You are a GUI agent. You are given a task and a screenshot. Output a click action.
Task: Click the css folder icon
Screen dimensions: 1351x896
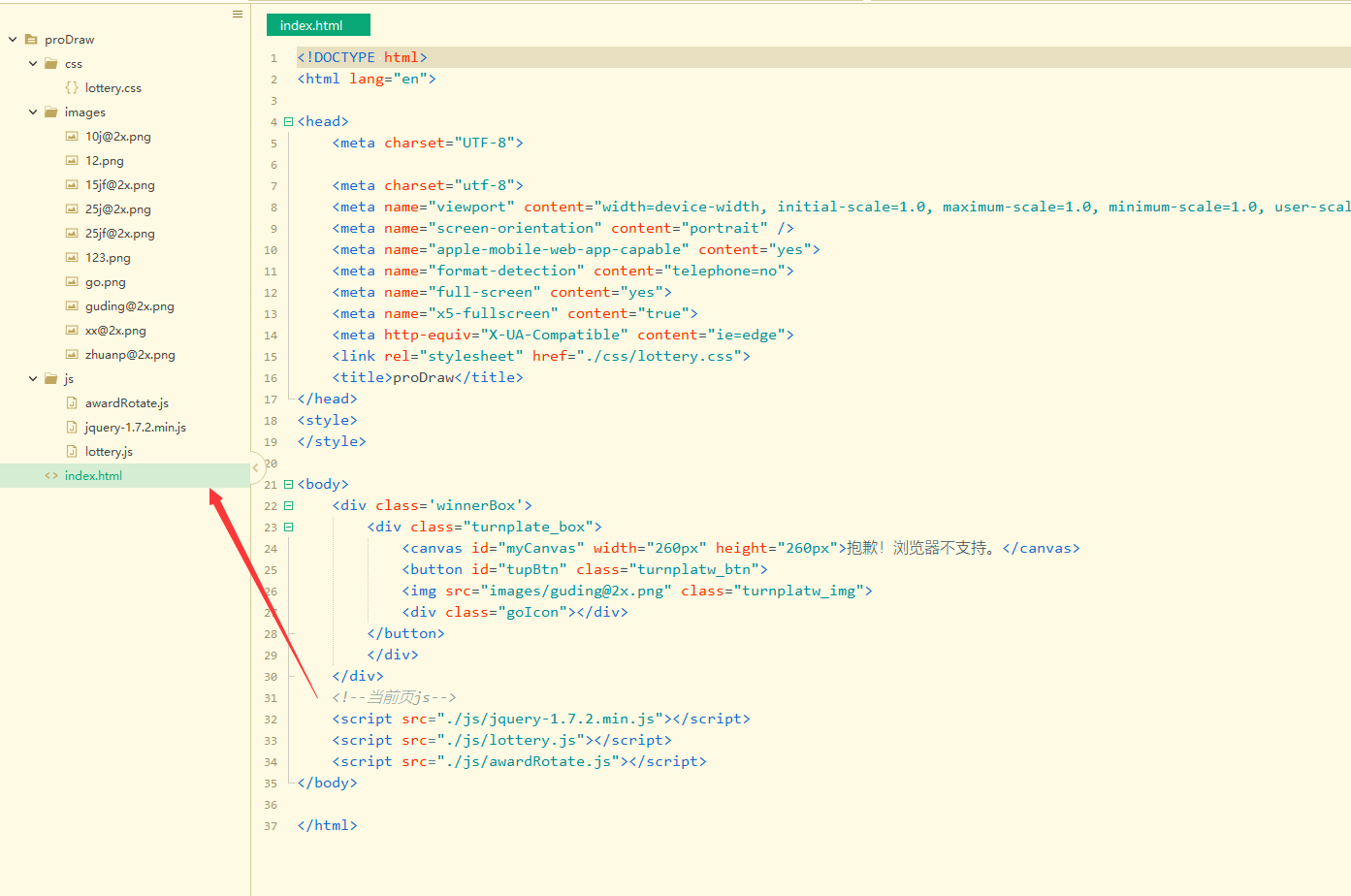[51, 64]
